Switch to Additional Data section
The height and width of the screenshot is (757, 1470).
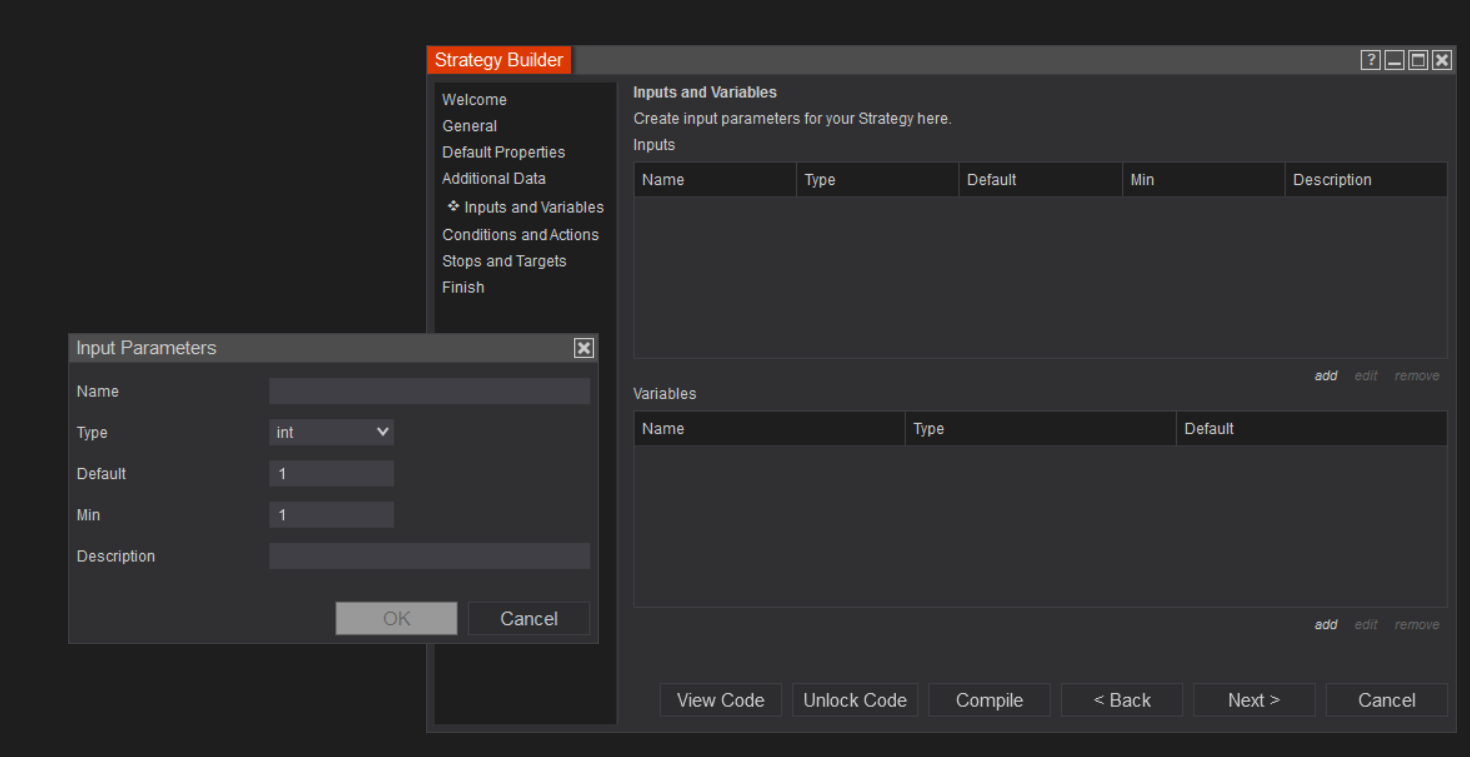(494, 178)
